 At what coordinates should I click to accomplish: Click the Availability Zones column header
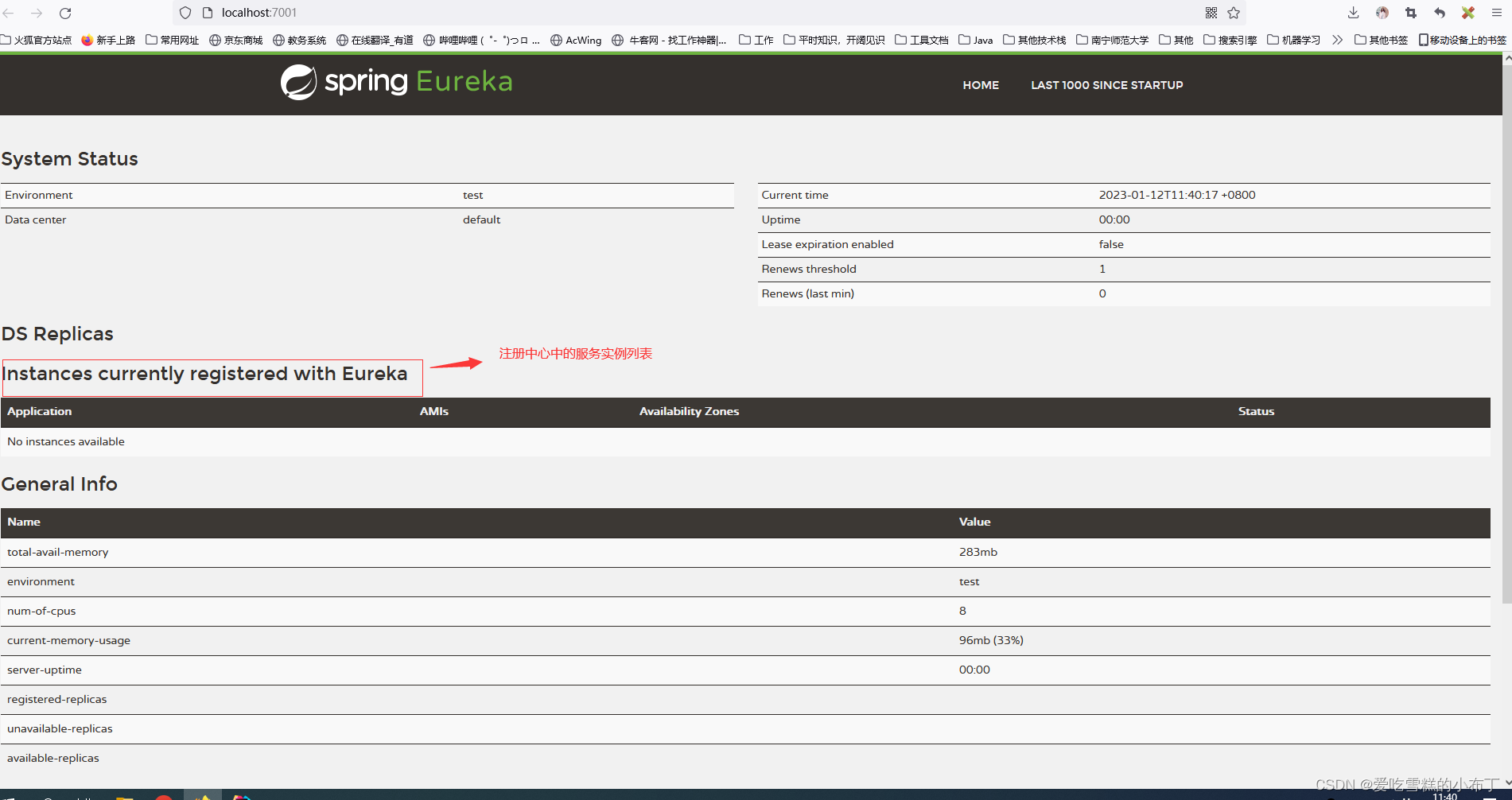[x=690, y=411]
